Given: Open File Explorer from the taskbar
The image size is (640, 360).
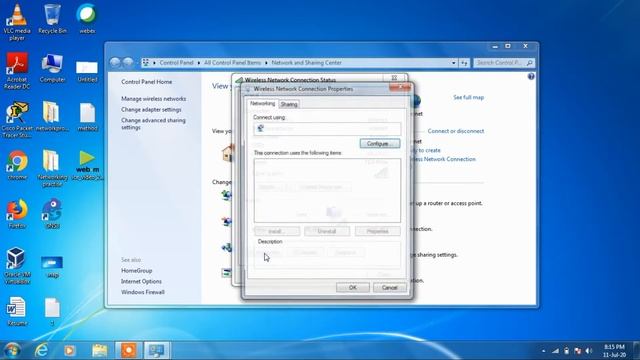Looking at the screenshot, I should [x=100, y=350].
